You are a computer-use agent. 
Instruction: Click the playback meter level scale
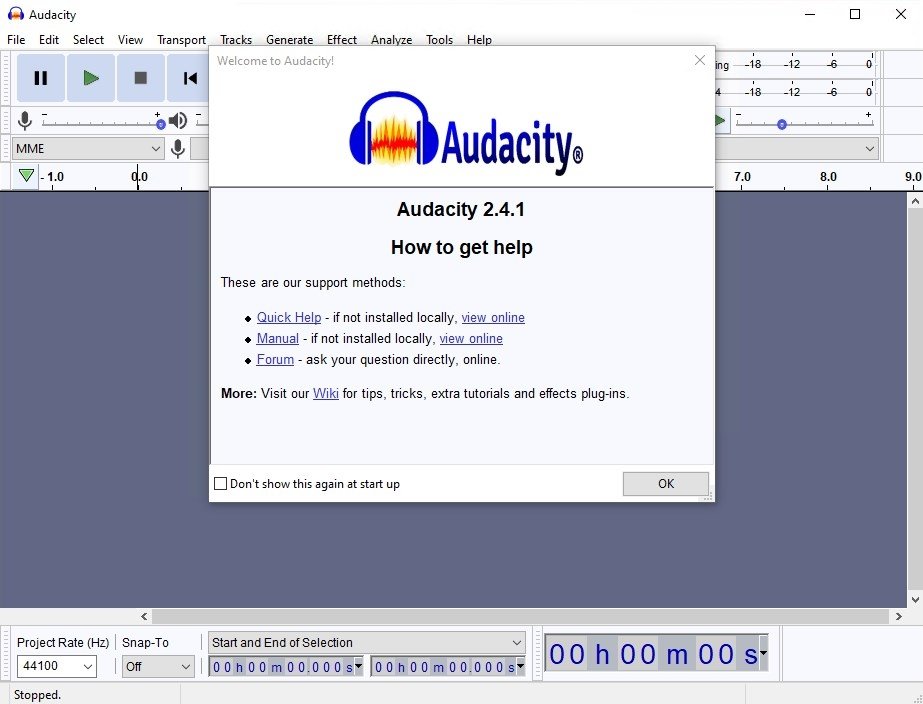coord(795,92)
